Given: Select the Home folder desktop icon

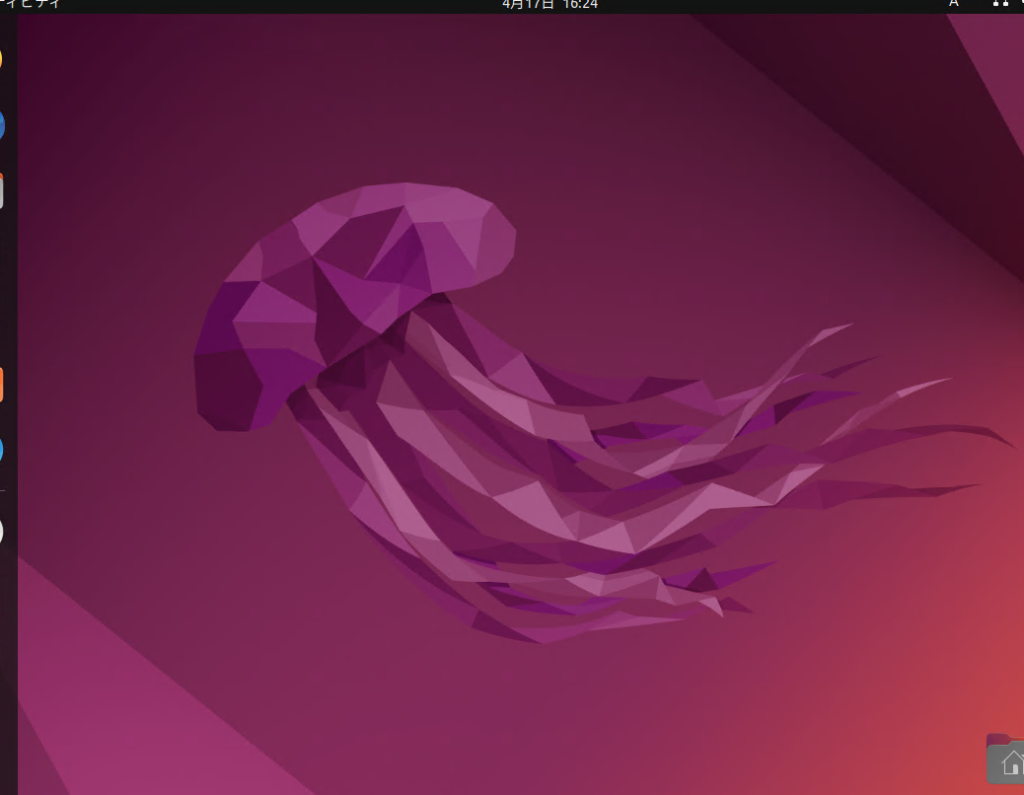Looking at the screenshot, I should point(1008,762).
